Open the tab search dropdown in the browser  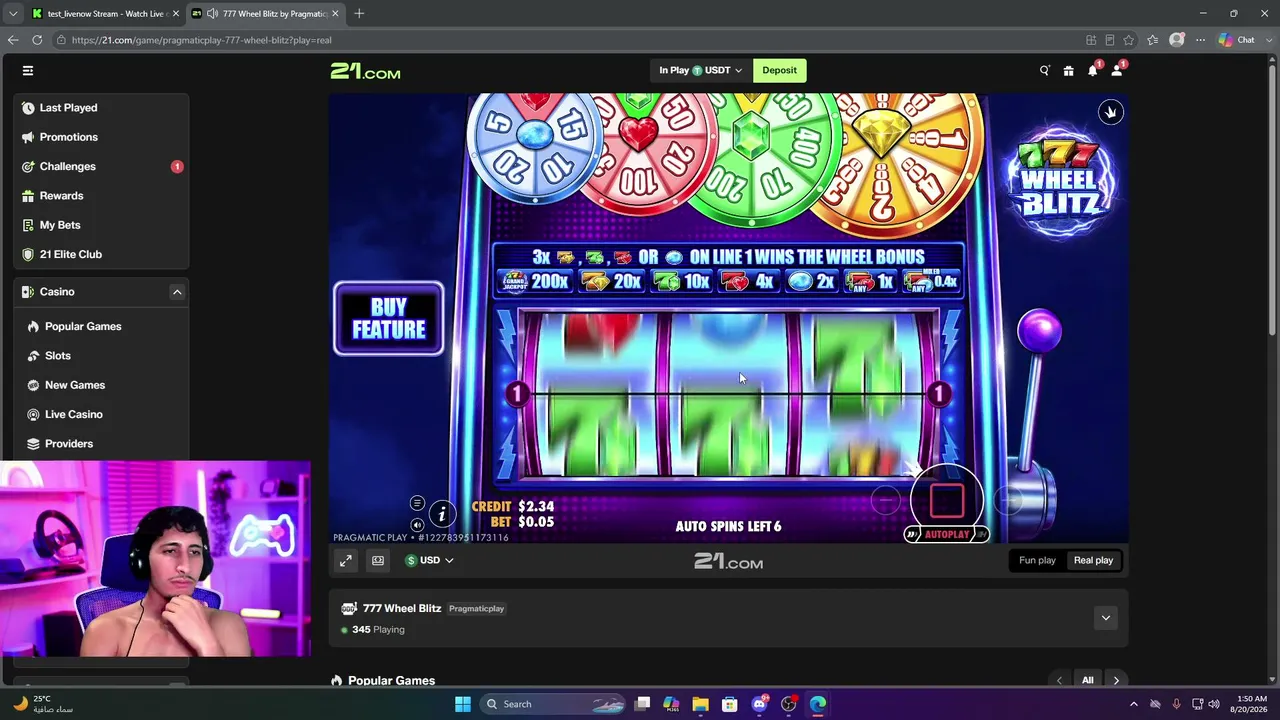click(x=13, y=13)
